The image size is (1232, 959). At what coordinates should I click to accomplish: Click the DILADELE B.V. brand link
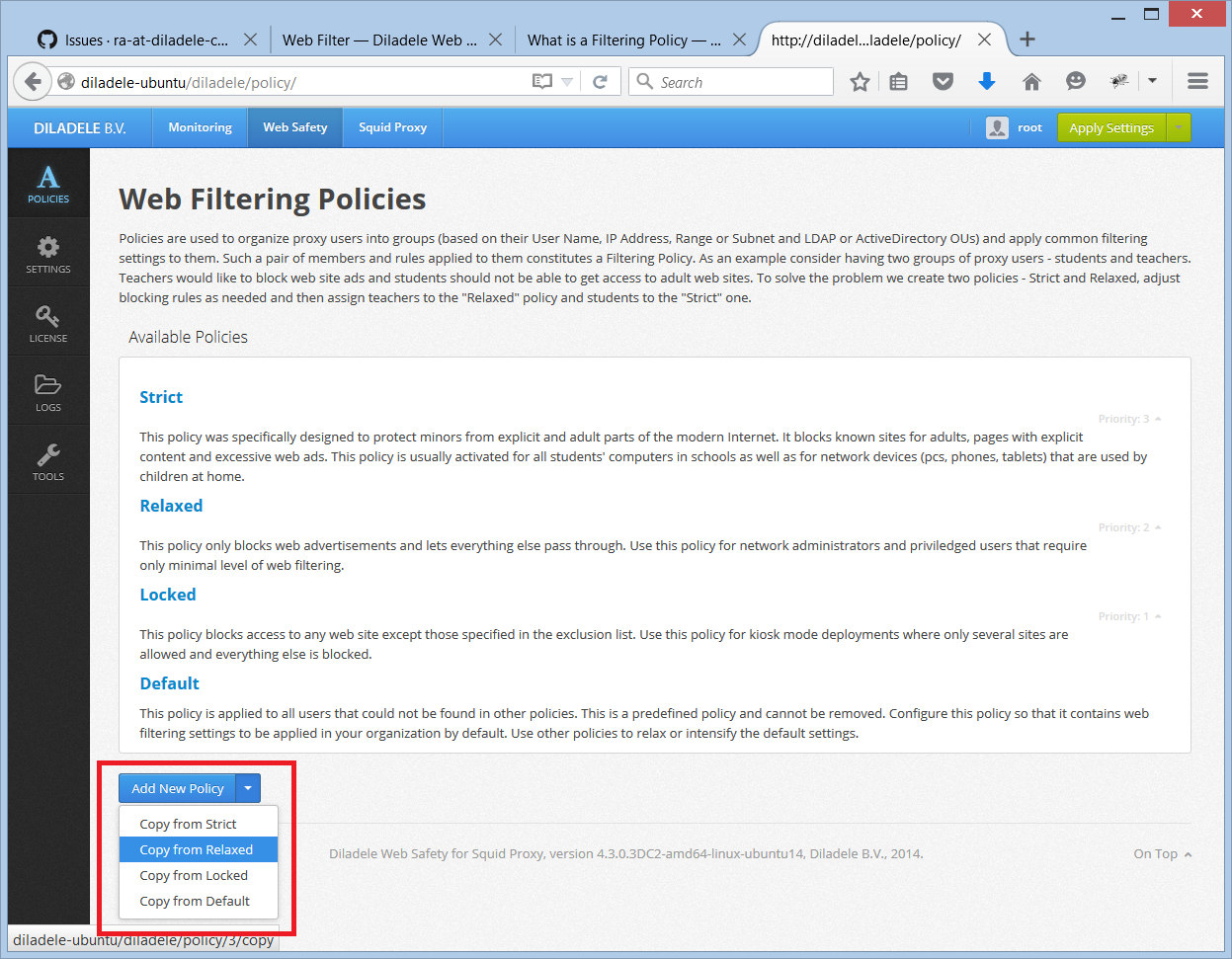coord(80,127)
